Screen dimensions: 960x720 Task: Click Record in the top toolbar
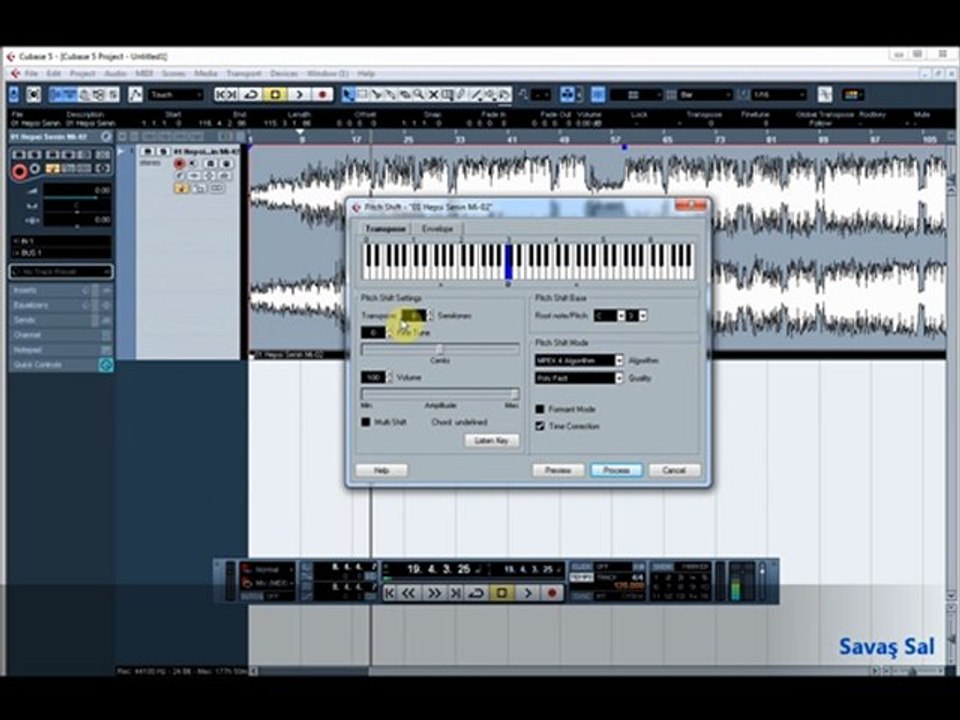(x=322, y=94)
